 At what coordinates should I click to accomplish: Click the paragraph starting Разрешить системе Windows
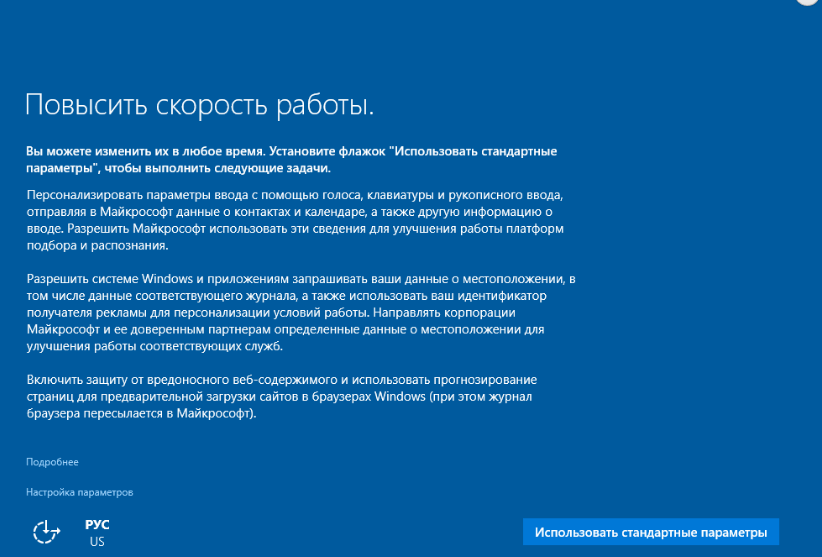(x=301, y=312)
